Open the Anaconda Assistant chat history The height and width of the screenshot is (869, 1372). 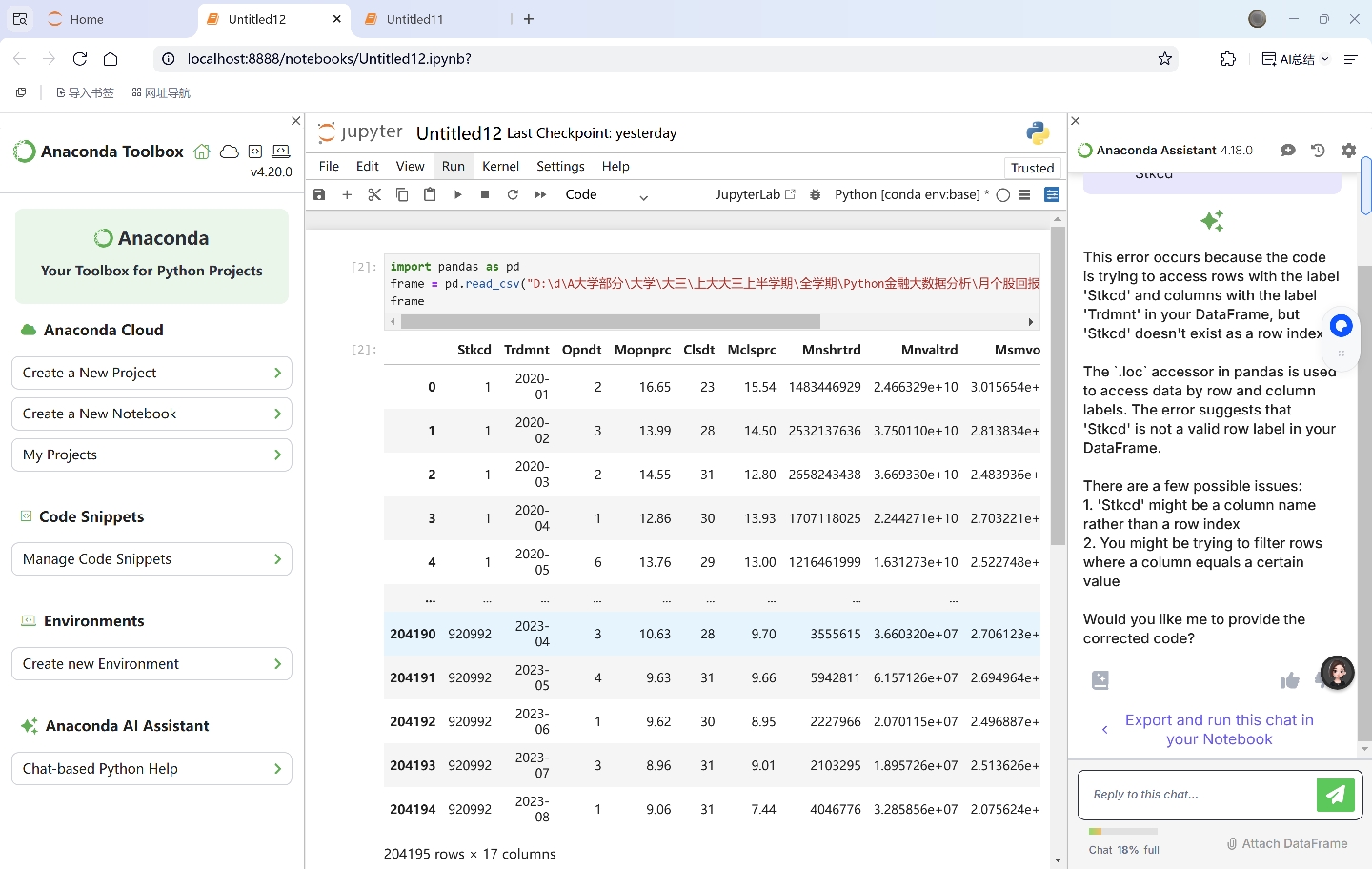[1318, 151]
